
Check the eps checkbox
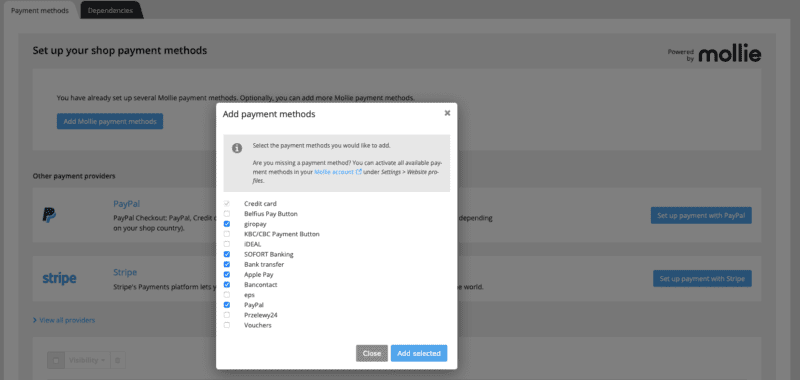[x=227, y=295]
